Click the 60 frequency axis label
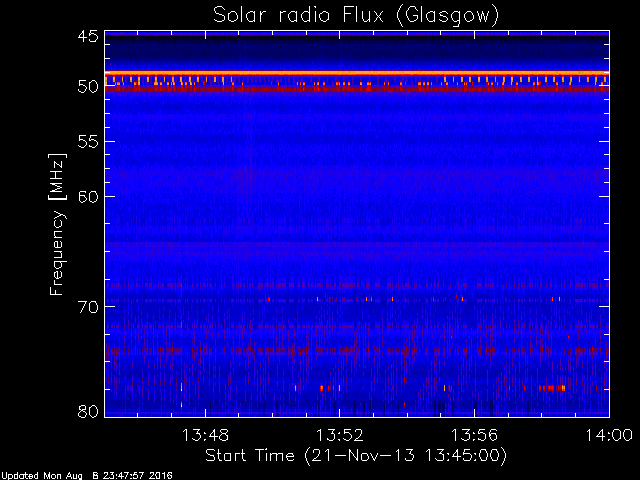The width and height of the screenshot is (640, 480). click(88, 196)
